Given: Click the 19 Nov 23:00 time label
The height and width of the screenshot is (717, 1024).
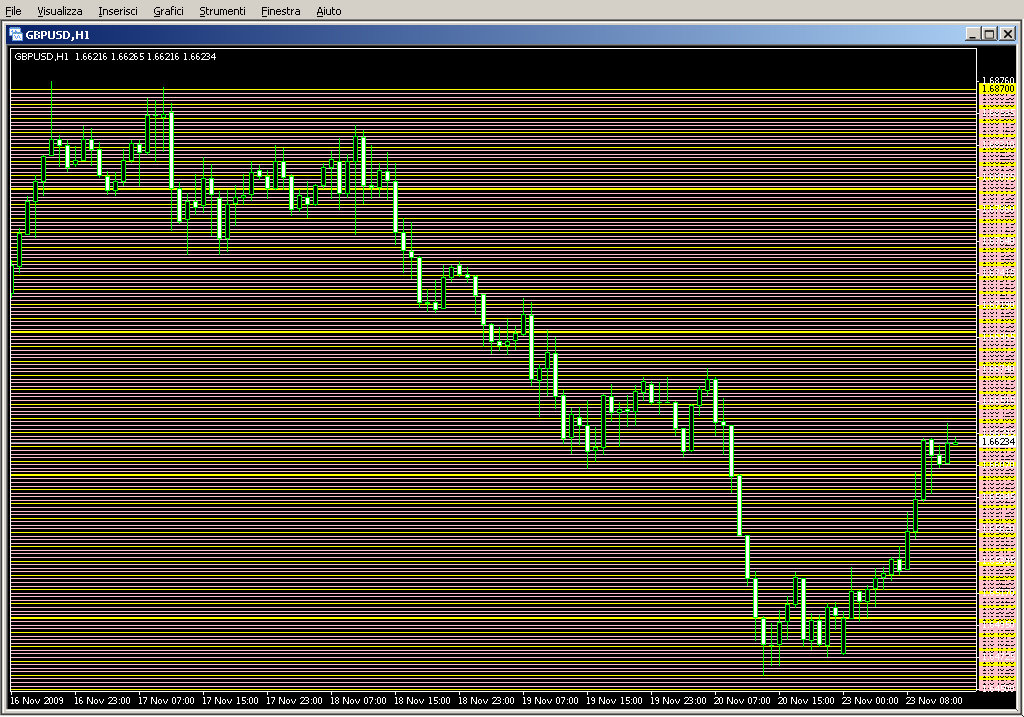Looking at the screenshot, I should [x=678, y=701].
